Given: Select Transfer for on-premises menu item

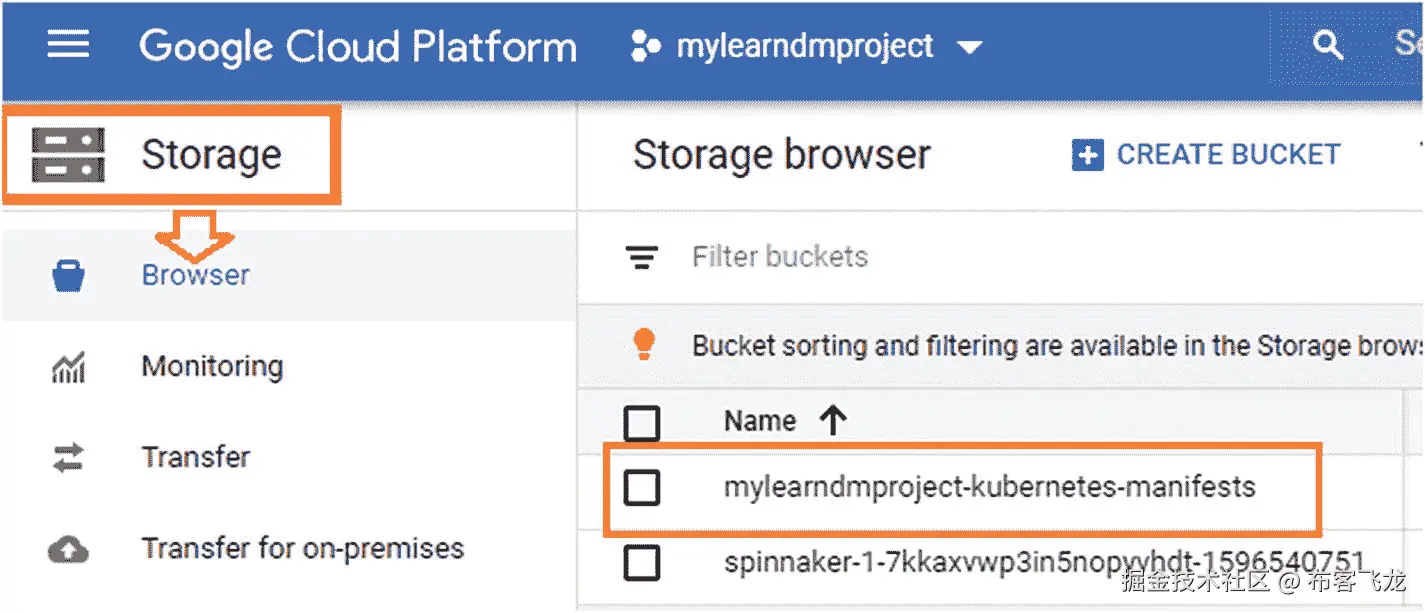Looking at the screenshot, I should (x=302, y=549).
